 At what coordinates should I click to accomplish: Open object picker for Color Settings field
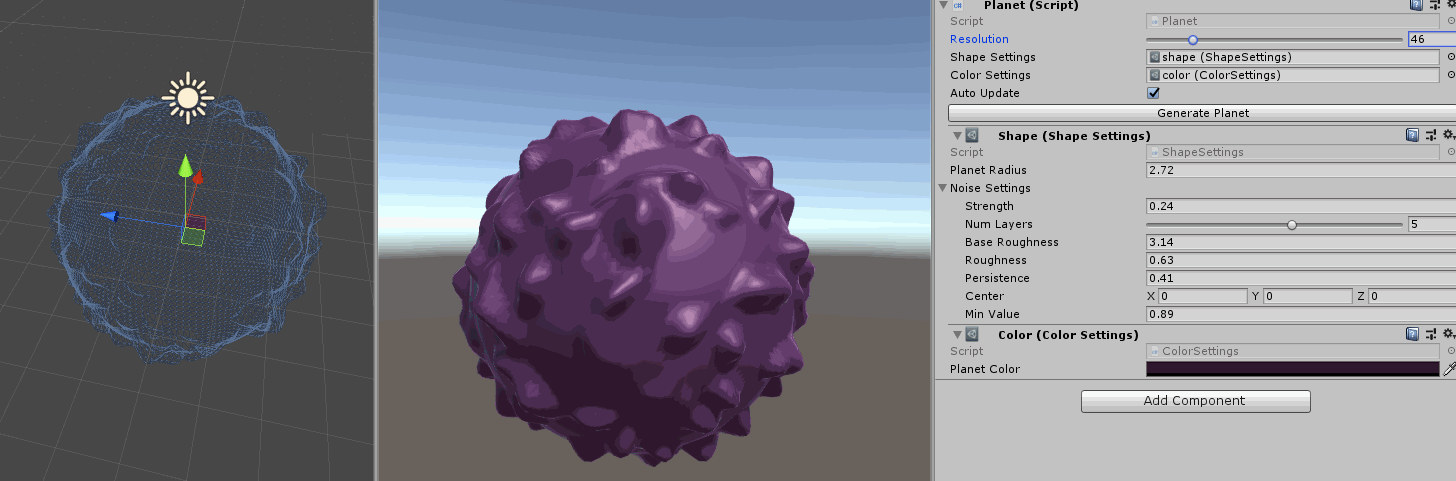click(x=1450, y=75)
